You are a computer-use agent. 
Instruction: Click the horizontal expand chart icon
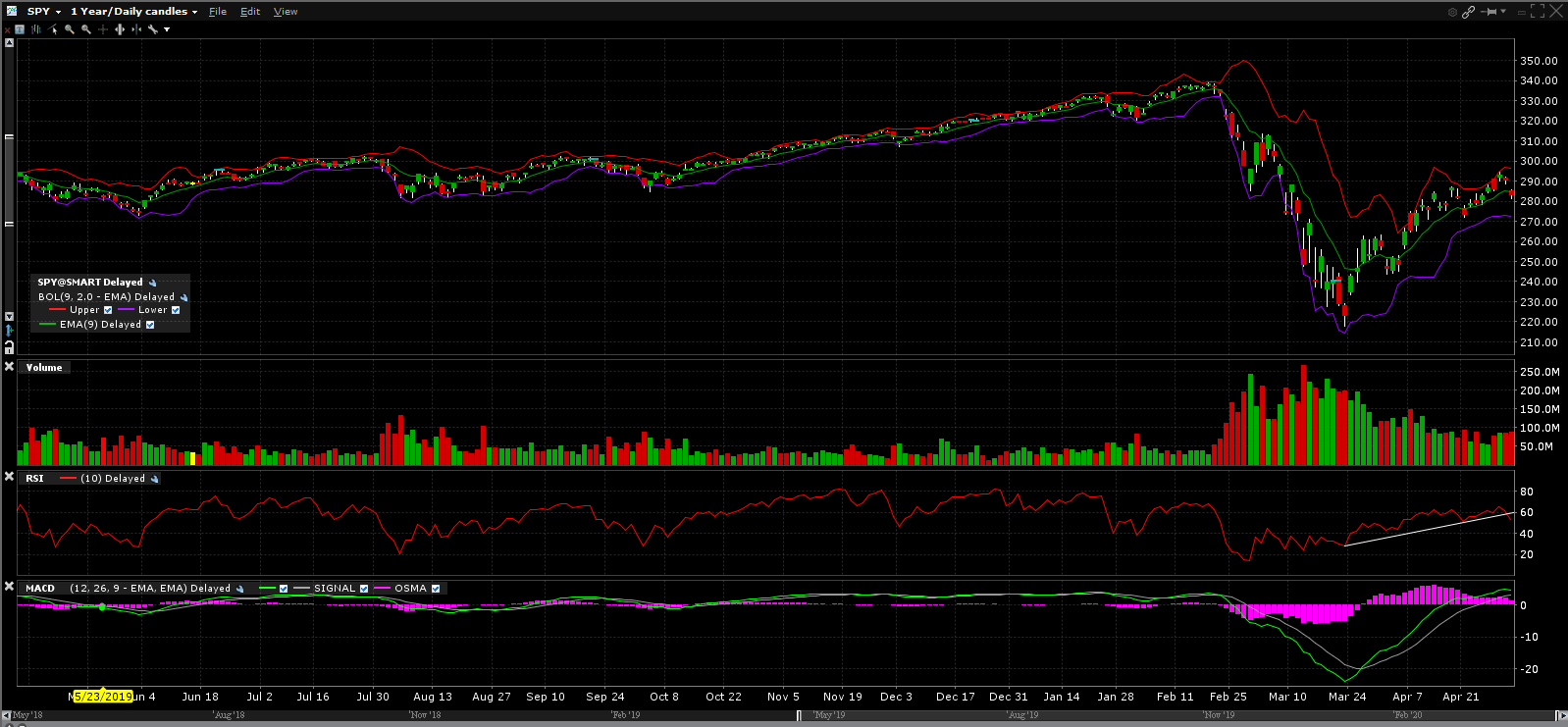click(x=120, y=29)
